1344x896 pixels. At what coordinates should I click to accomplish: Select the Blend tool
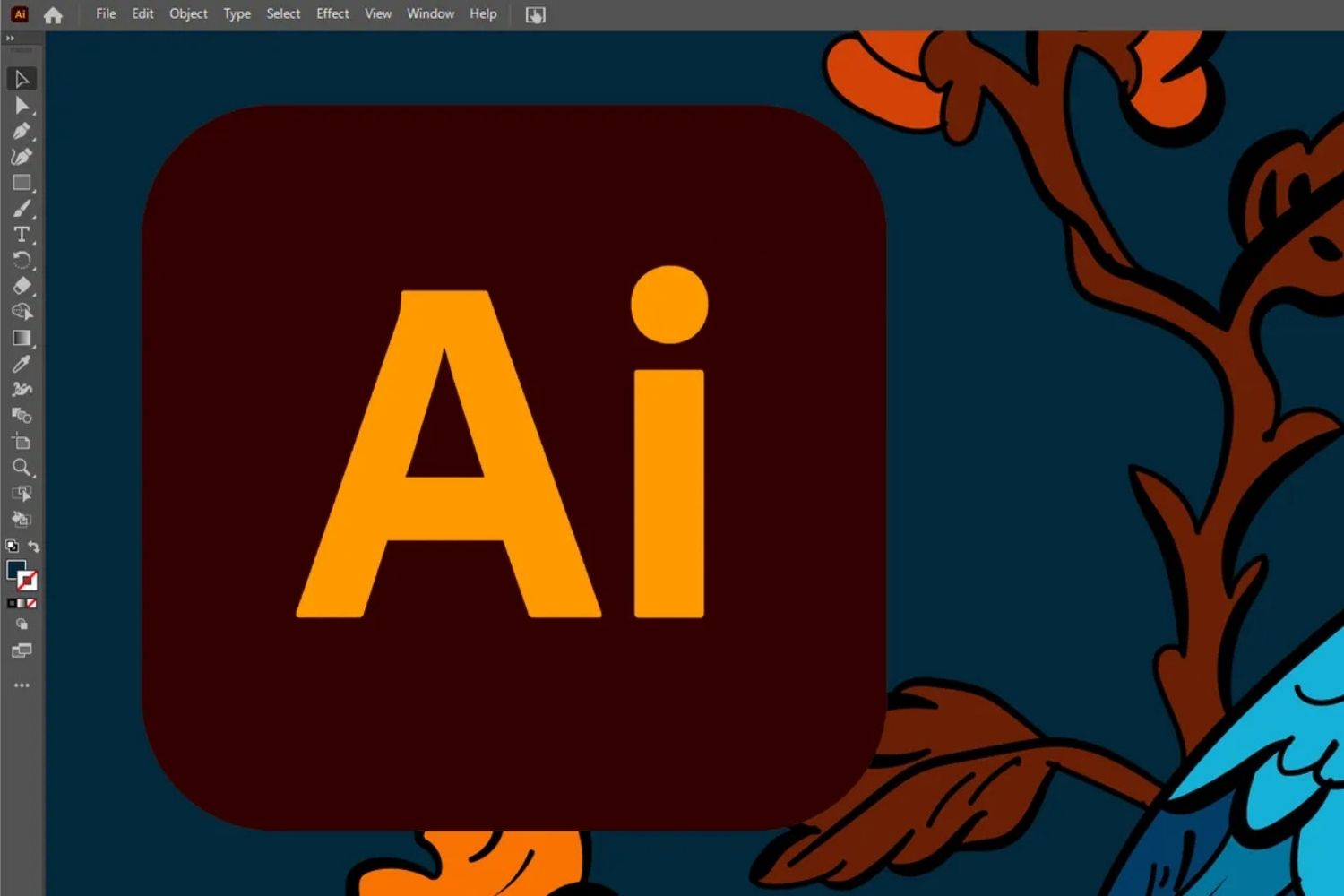point(22,416)
